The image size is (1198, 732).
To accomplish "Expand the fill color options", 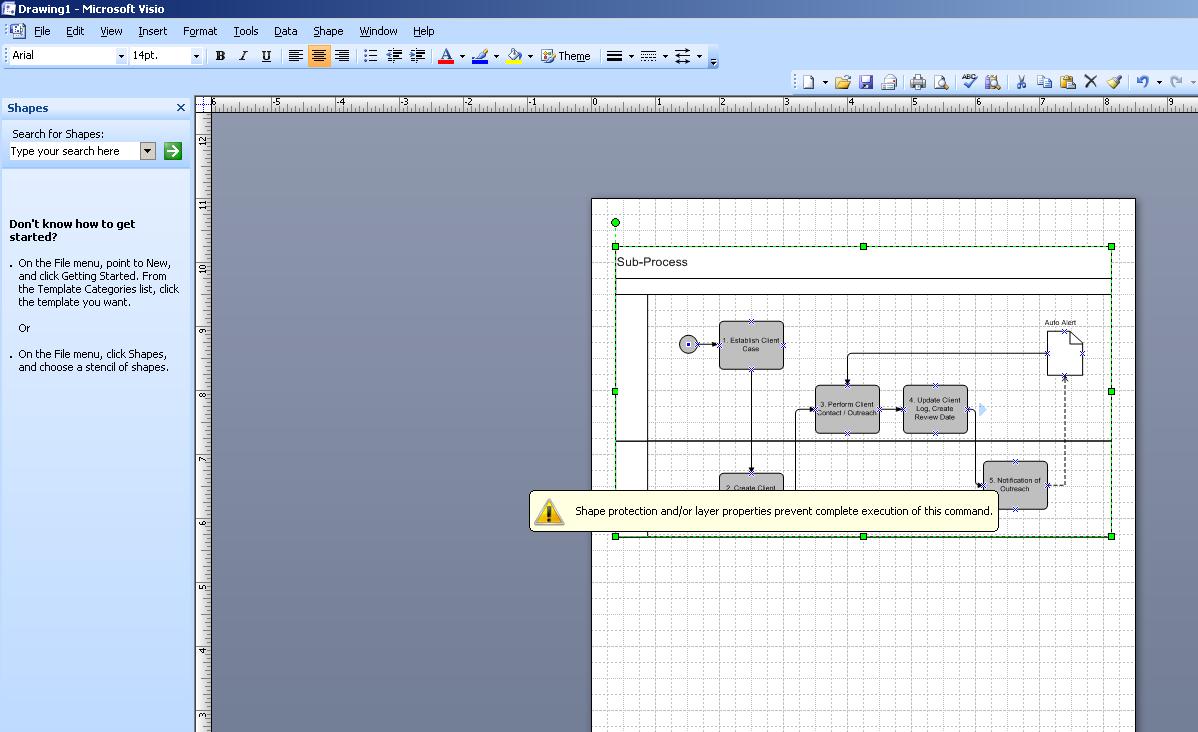I will click(x=531, y=56).
